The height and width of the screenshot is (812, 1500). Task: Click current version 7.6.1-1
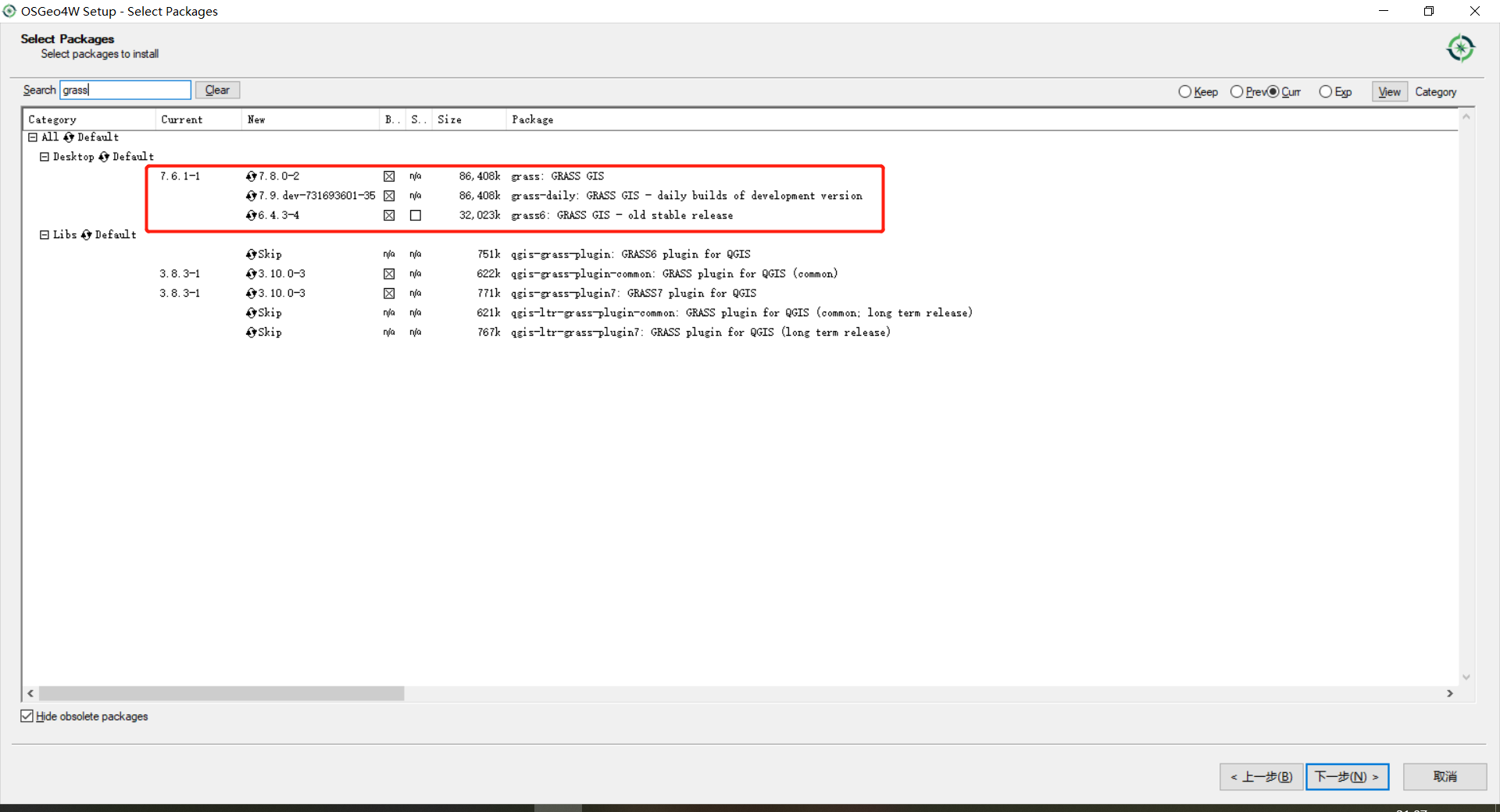[180, 176]
